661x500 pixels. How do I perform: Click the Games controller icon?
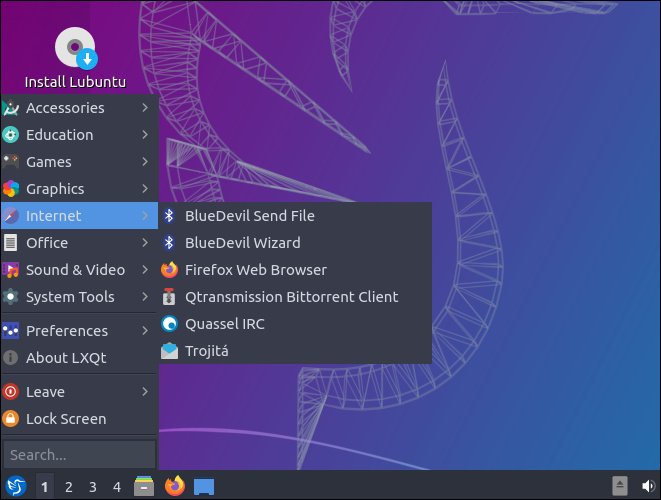point(11,162)
